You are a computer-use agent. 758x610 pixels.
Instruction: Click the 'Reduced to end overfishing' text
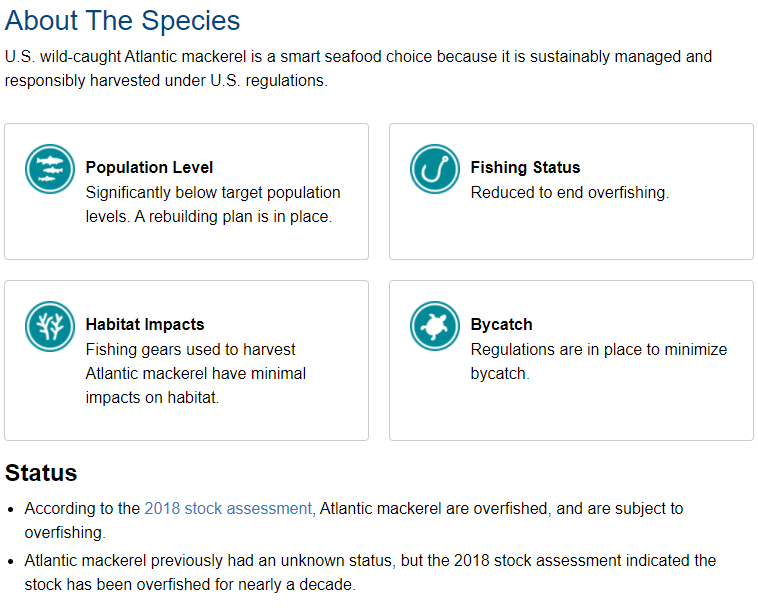569,192
